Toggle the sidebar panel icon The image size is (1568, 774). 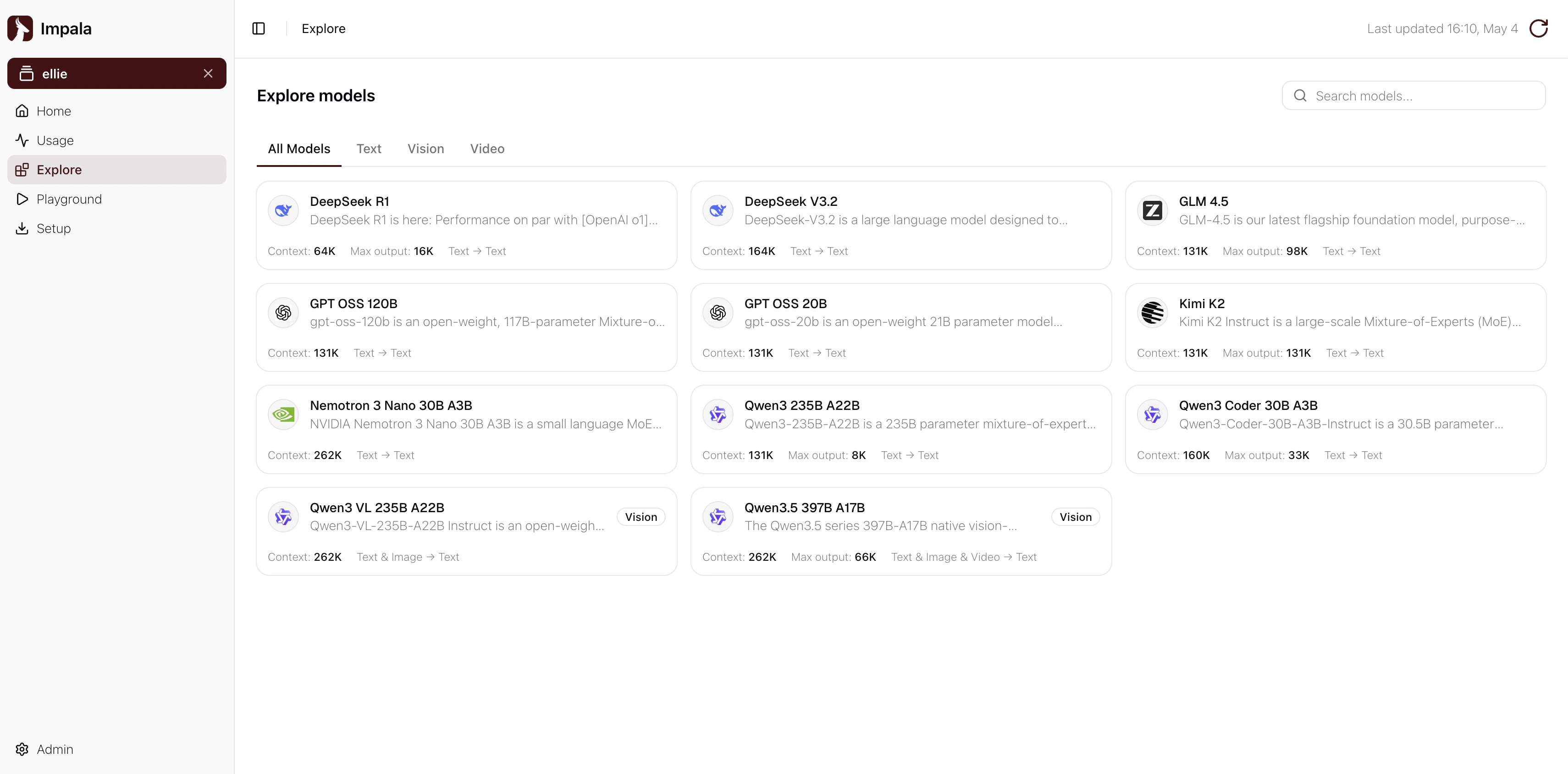click(x=259, y=28)
